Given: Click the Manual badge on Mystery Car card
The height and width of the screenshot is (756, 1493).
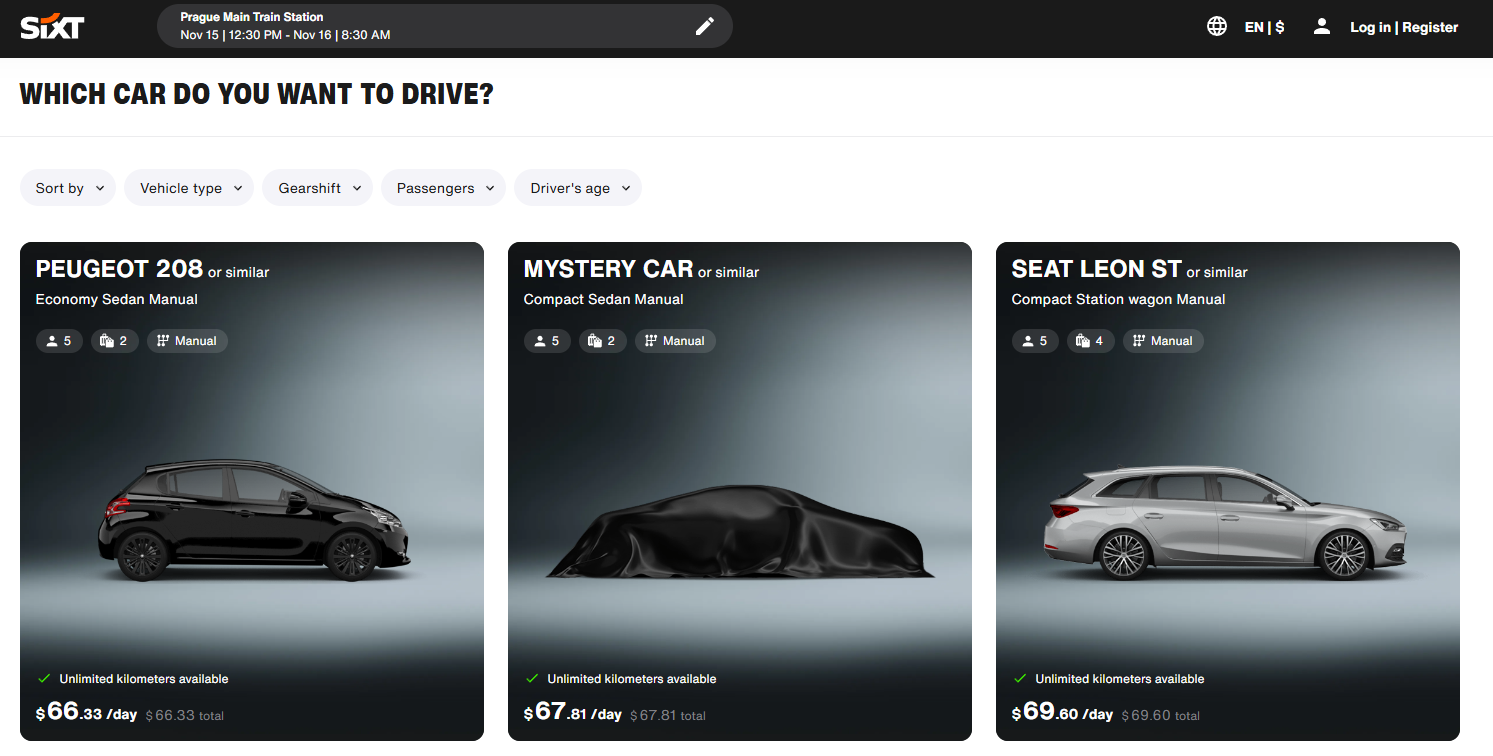Looking at the screenshot, I should pos(675,340).
